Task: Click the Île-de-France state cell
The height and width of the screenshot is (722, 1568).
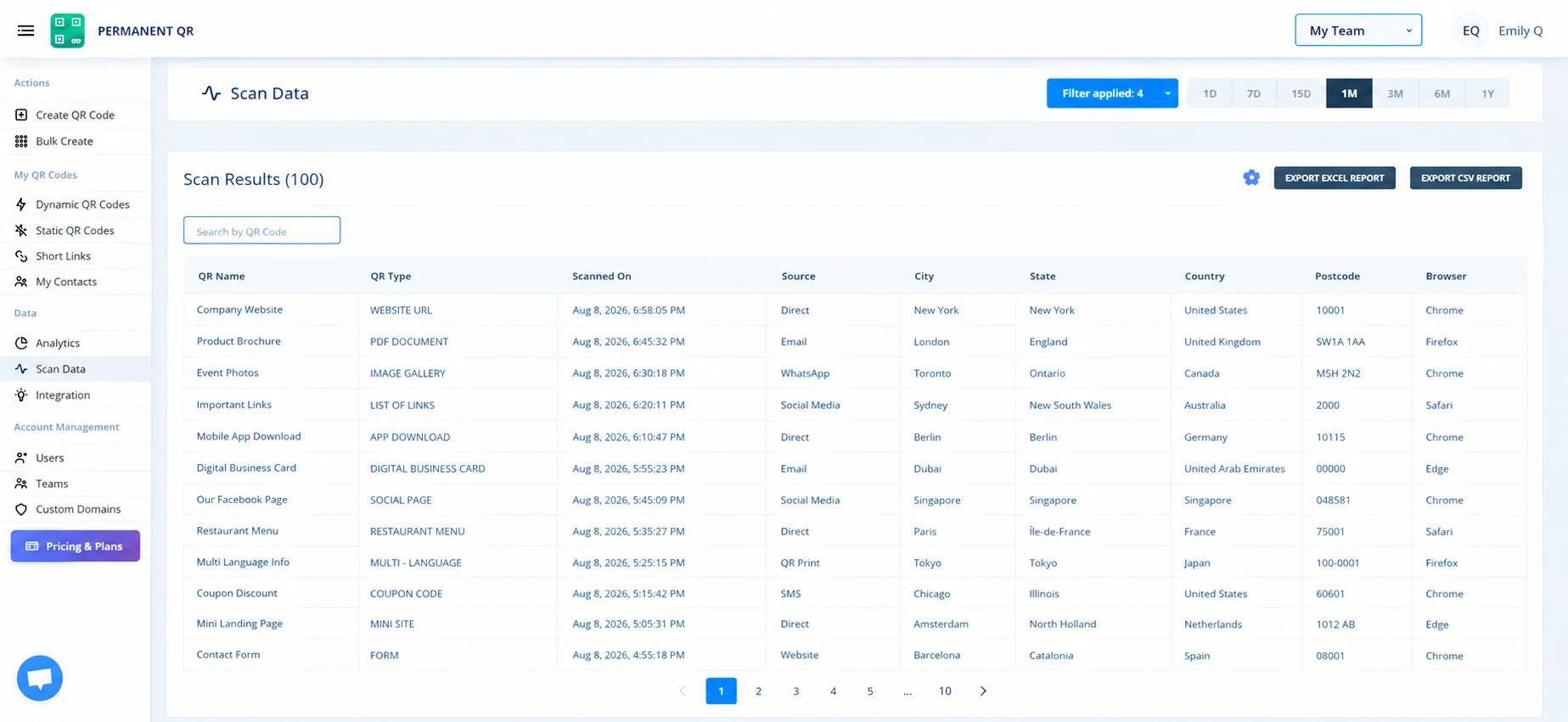Action: click(x=1059, y=531)
